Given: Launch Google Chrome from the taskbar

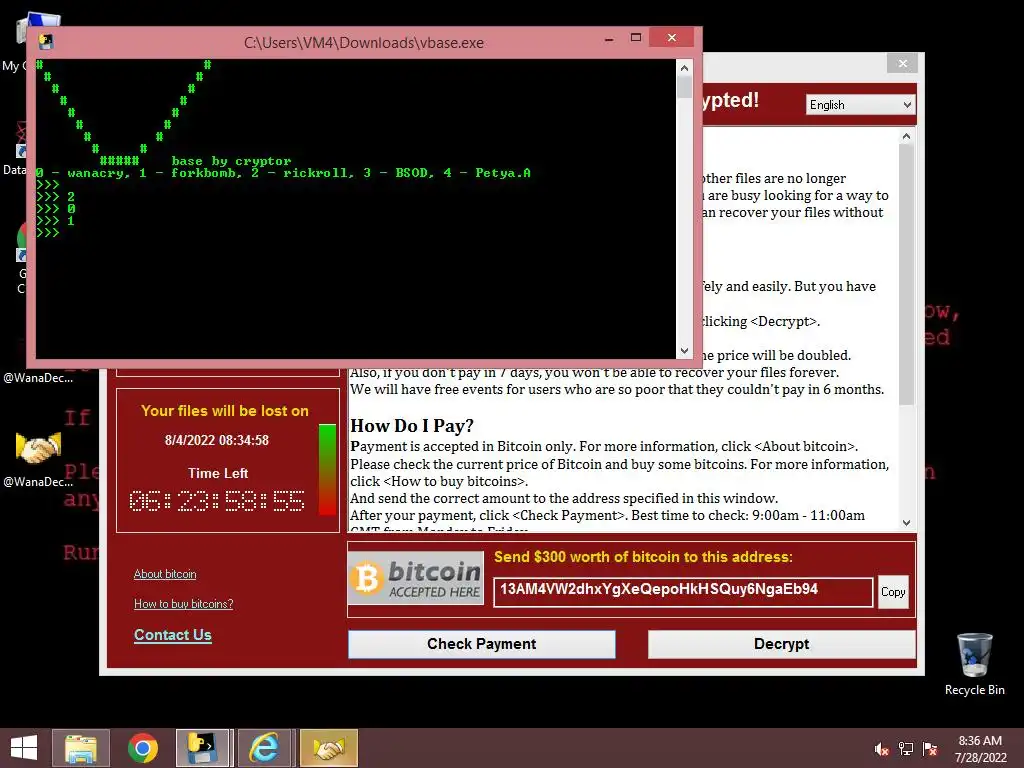Looking at the screenshot, I should tap(142, 748).
